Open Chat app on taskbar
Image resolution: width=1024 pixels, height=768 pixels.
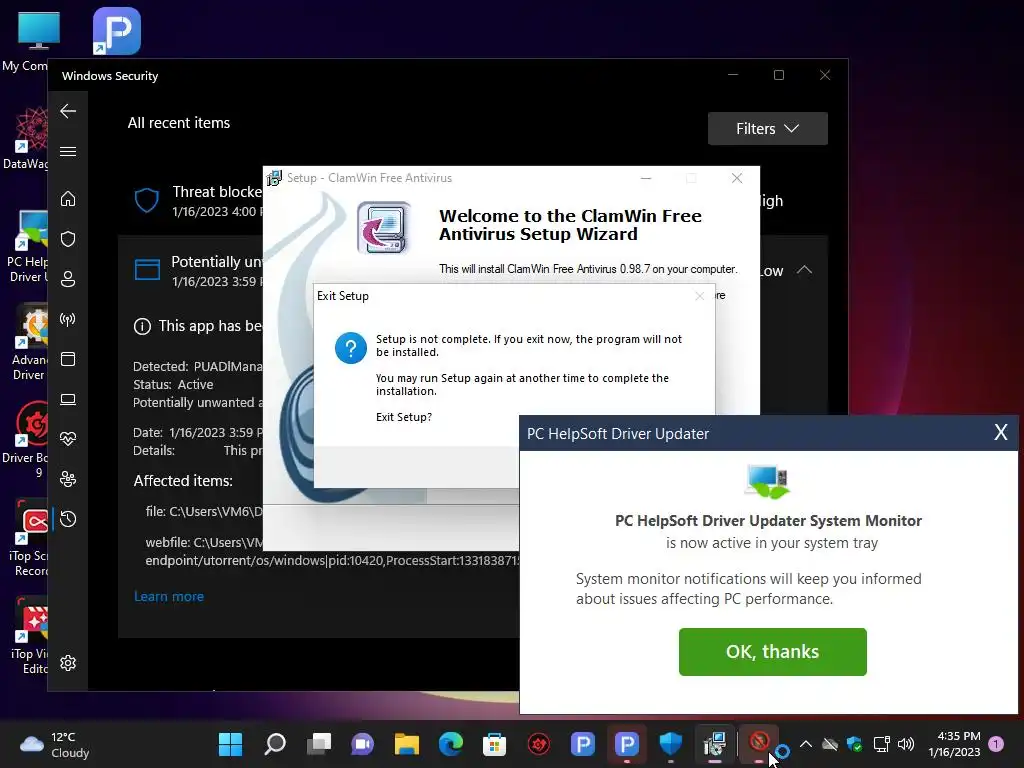(362, 744)
